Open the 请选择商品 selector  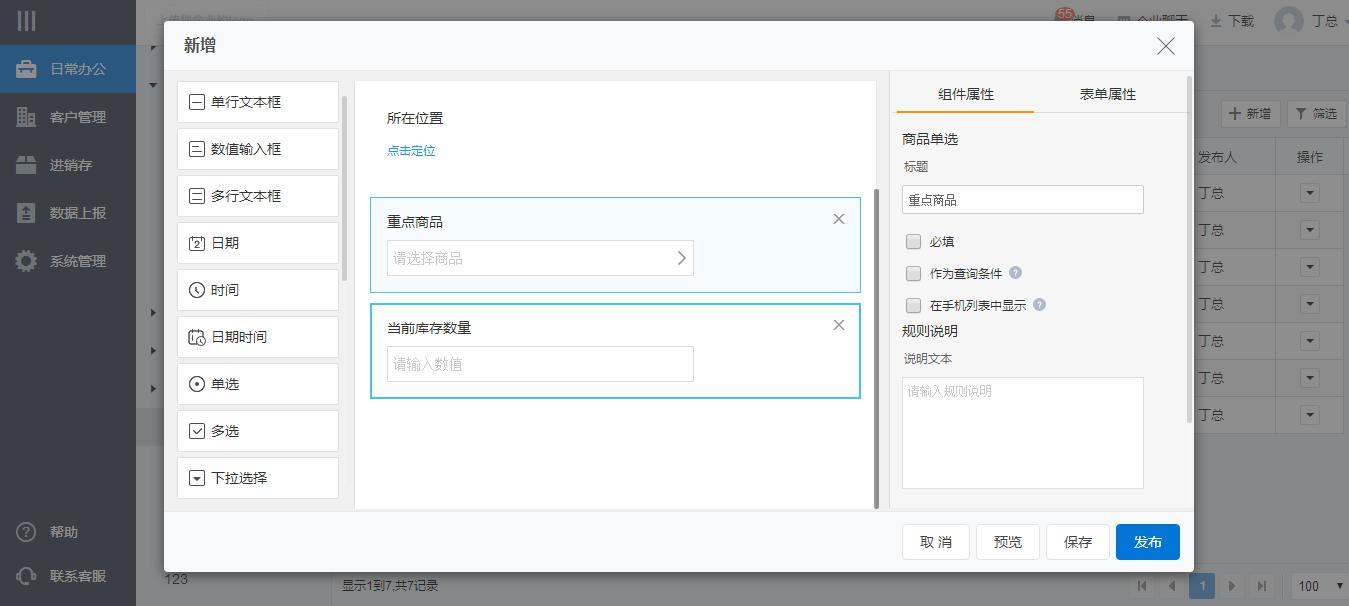540,258
